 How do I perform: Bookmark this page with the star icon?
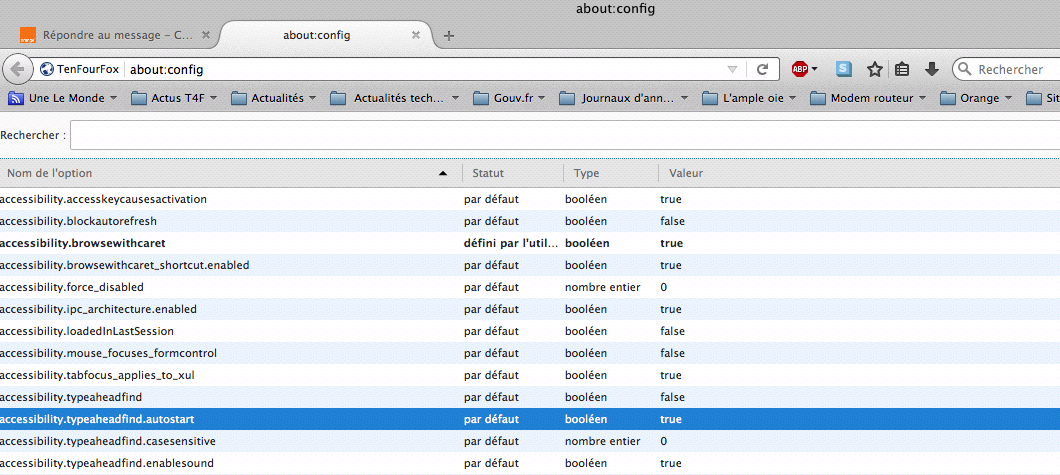pyautogui.click(x=874, y=69)
